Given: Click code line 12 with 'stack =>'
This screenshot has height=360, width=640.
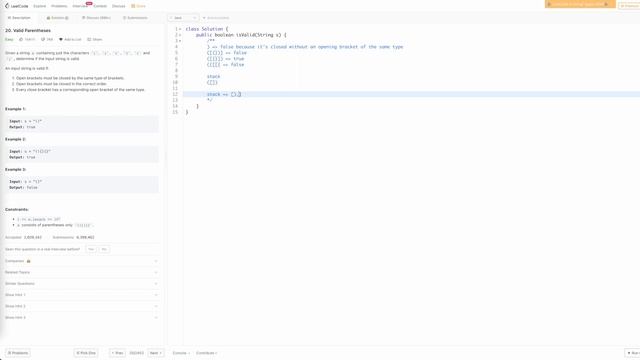Looking at the screenshot, I should 411,94.
